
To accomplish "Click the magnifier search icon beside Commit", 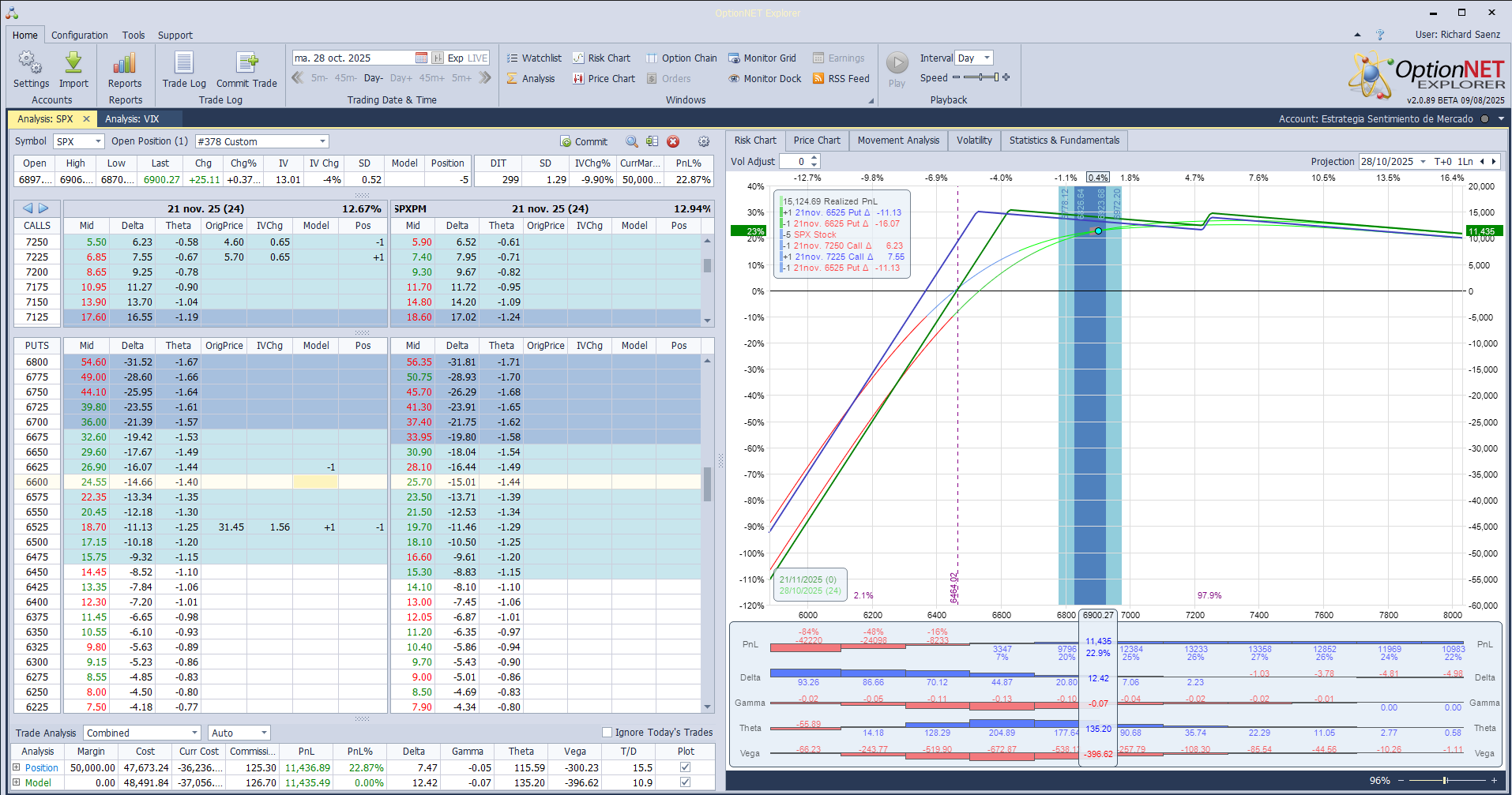I will pyautogui.click(x=632, y=141).
